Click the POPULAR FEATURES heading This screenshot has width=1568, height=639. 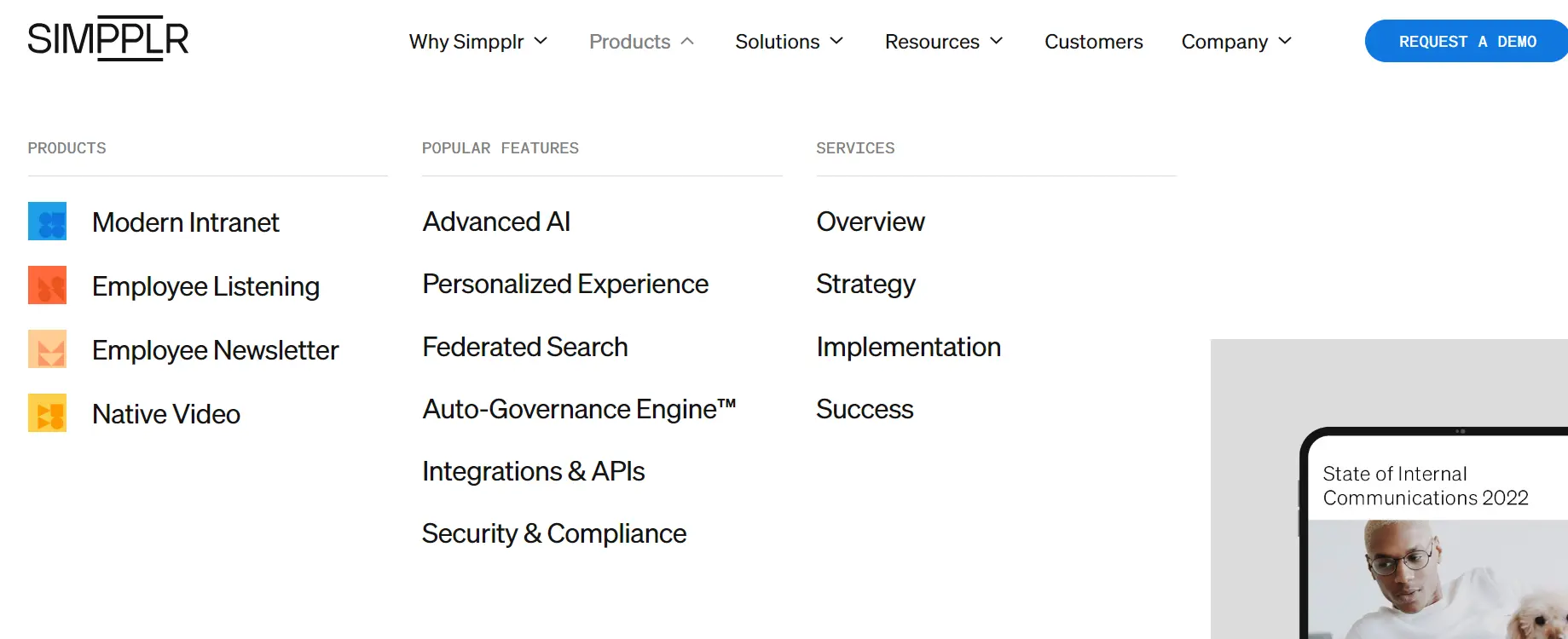(500, 148)
